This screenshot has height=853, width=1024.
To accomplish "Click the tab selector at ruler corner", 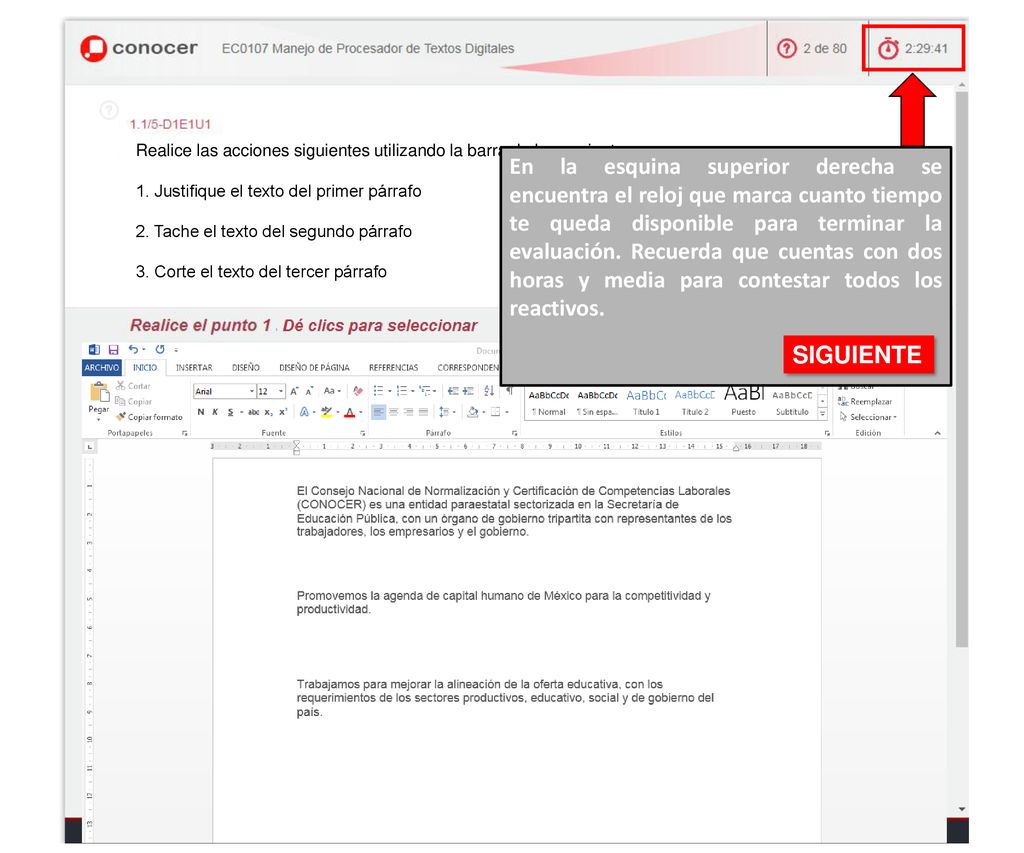I will pos(89,447).
